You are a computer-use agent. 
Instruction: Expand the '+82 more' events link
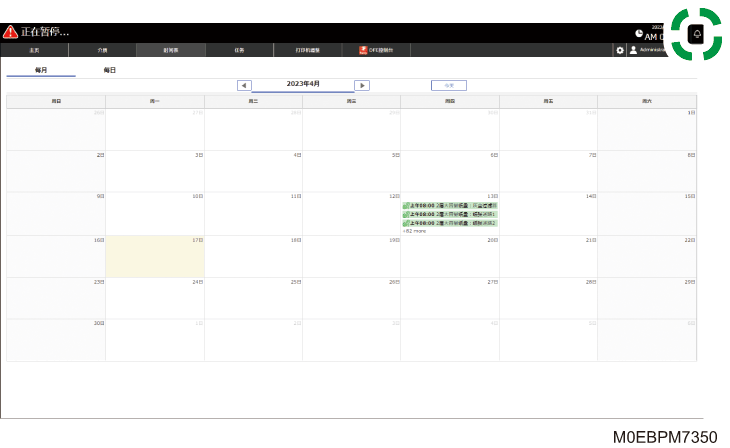coord(414,231)
